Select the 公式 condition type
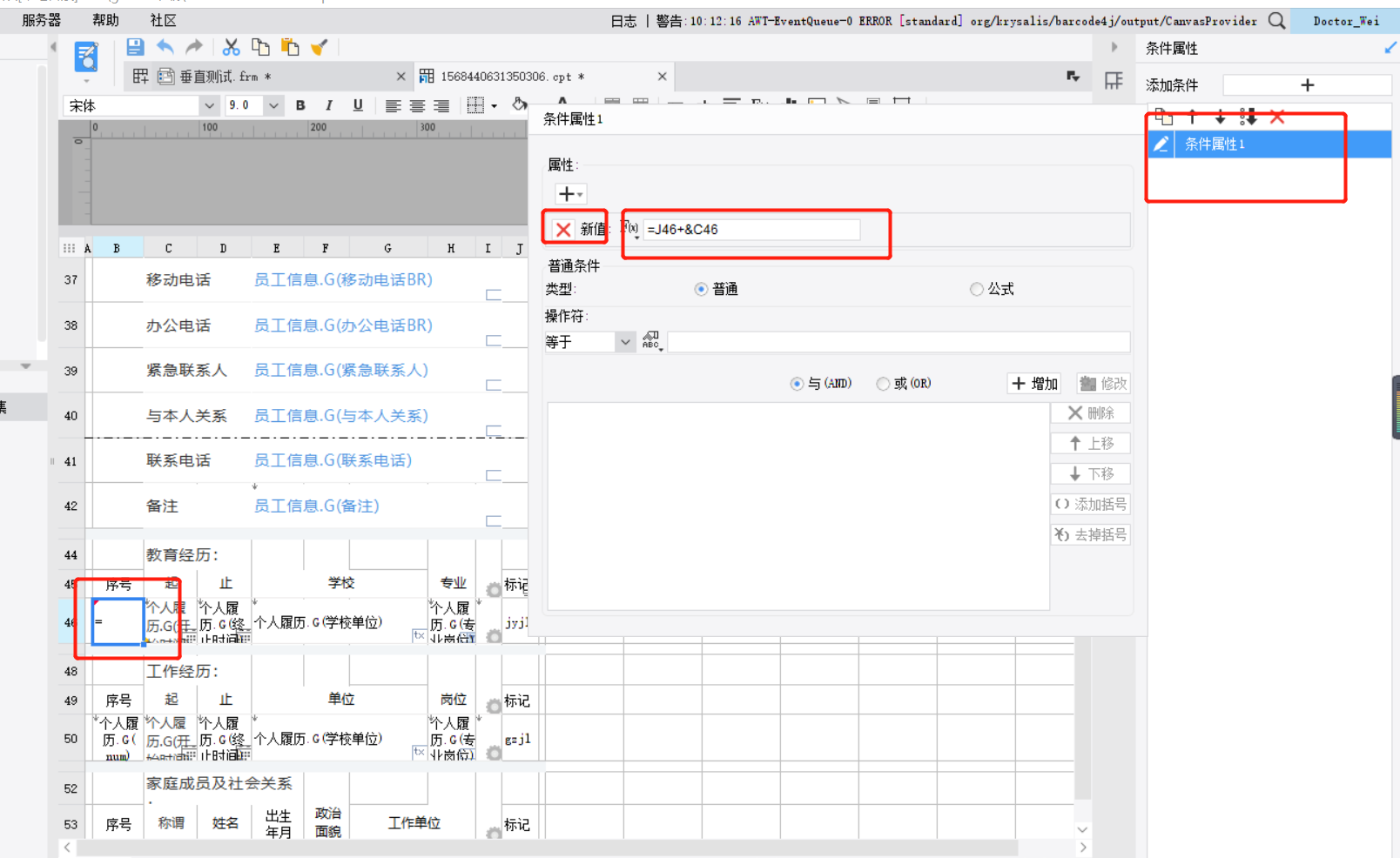 pos(977,289)
